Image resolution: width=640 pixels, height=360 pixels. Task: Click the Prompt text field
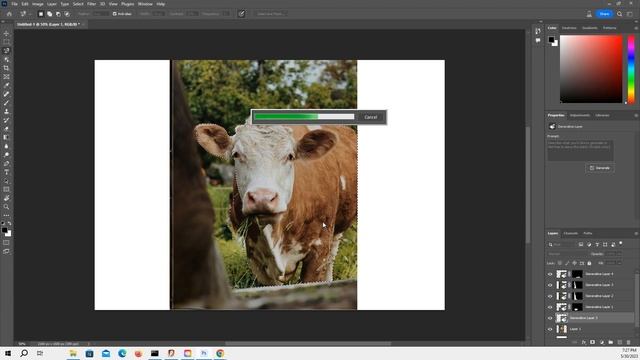pyautogui.click(x=580, y=150)
